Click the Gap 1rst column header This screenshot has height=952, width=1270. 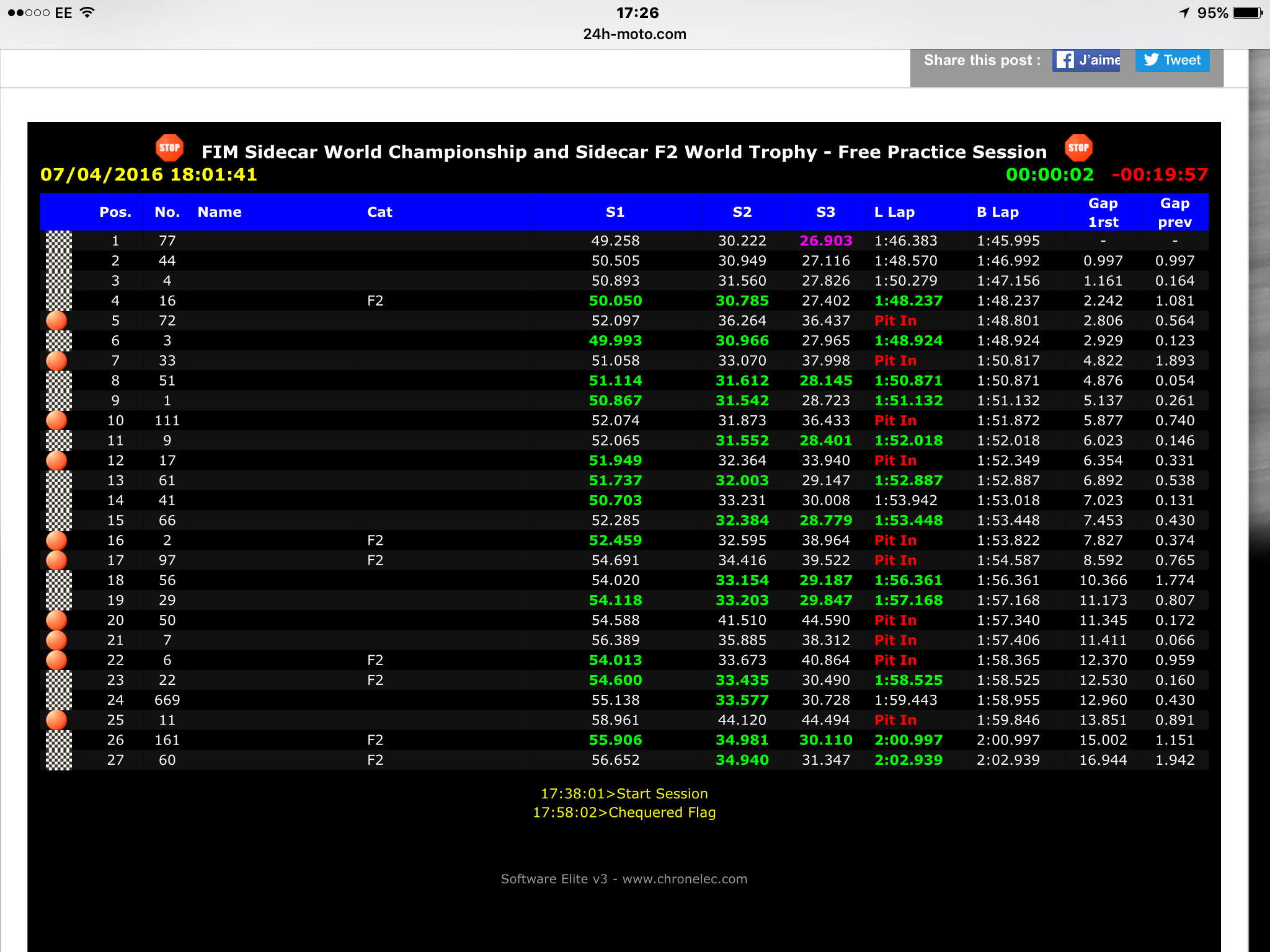1103,213
